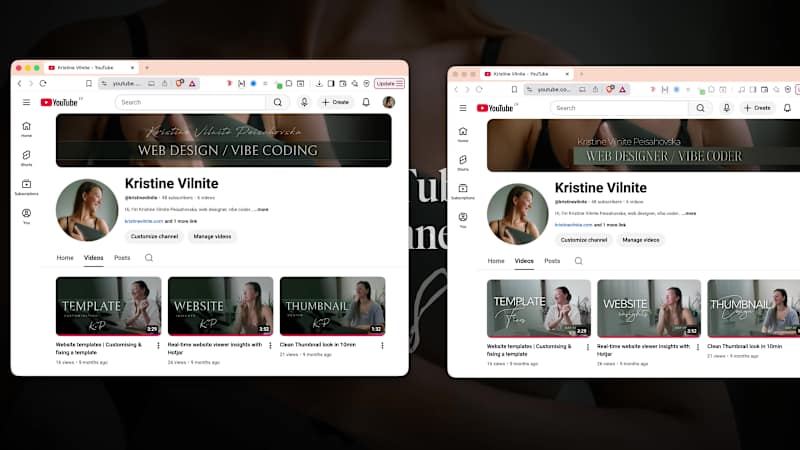
Task: Select Videos tab in left window
Action: [x=93, y=258]
